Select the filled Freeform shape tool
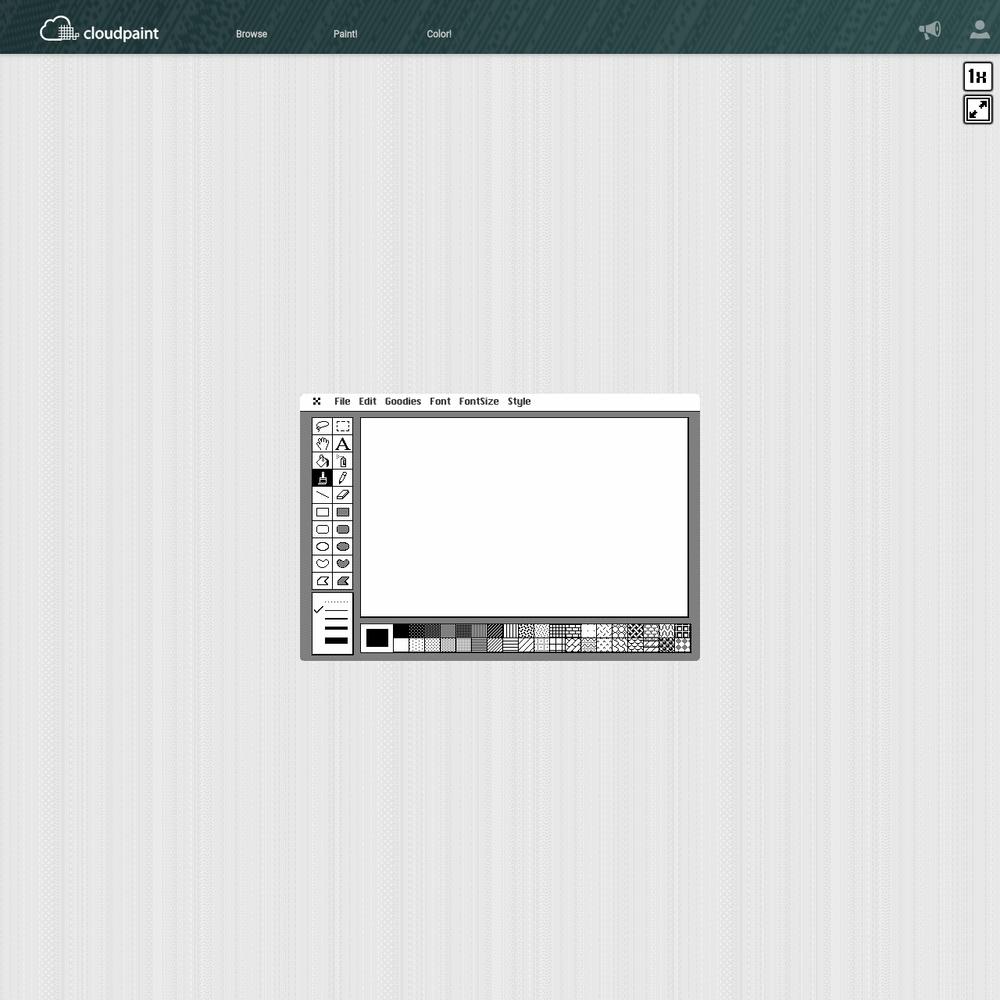 (342, 564)
